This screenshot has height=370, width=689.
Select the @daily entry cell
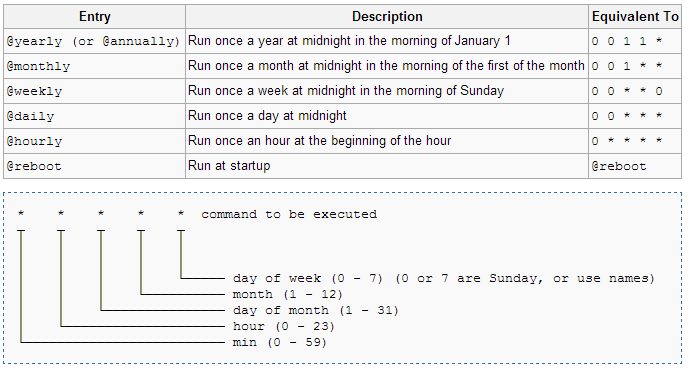(94, 116)
